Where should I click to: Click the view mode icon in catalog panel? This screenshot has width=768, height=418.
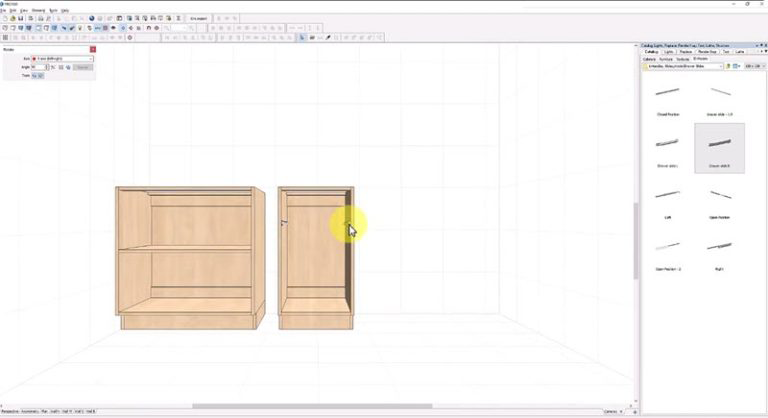click(736, 66)
